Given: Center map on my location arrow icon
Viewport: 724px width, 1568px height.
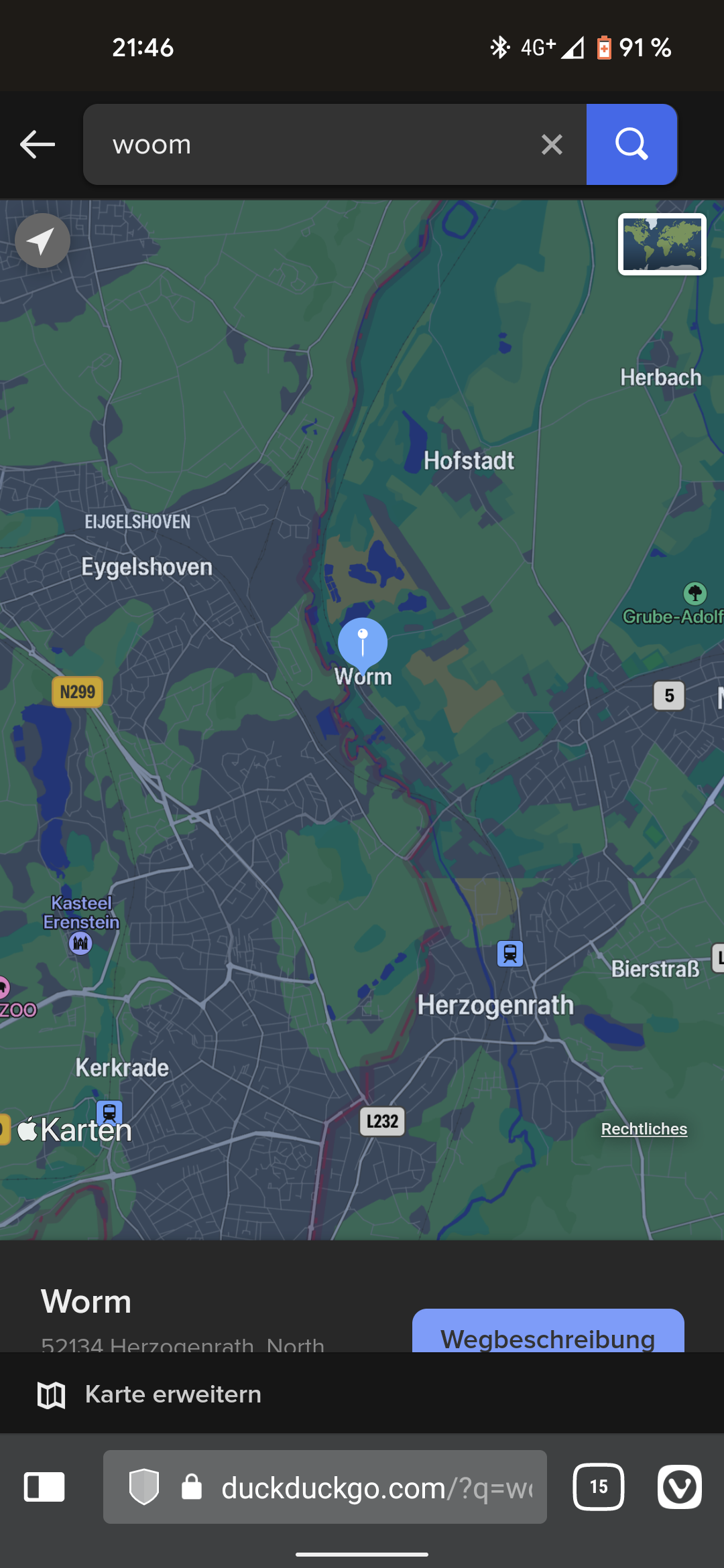Looking at the screenshot, I should 42,241.
